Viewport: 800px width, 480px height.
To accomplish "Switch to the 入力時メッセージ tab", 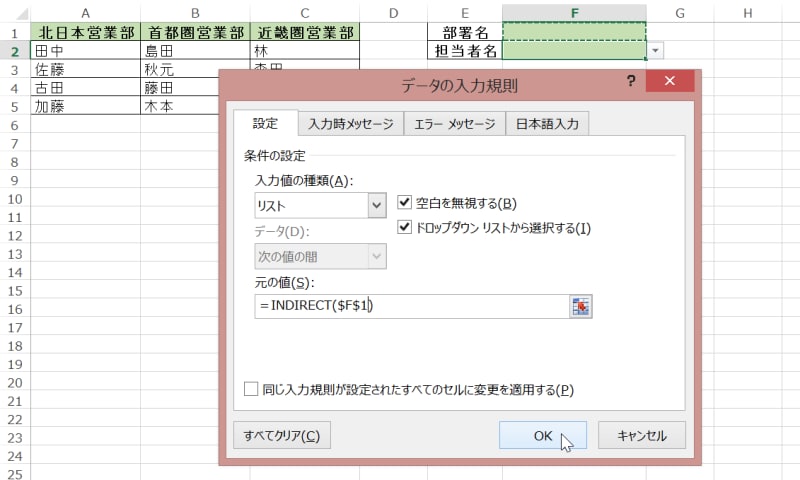I will [351, 124].
